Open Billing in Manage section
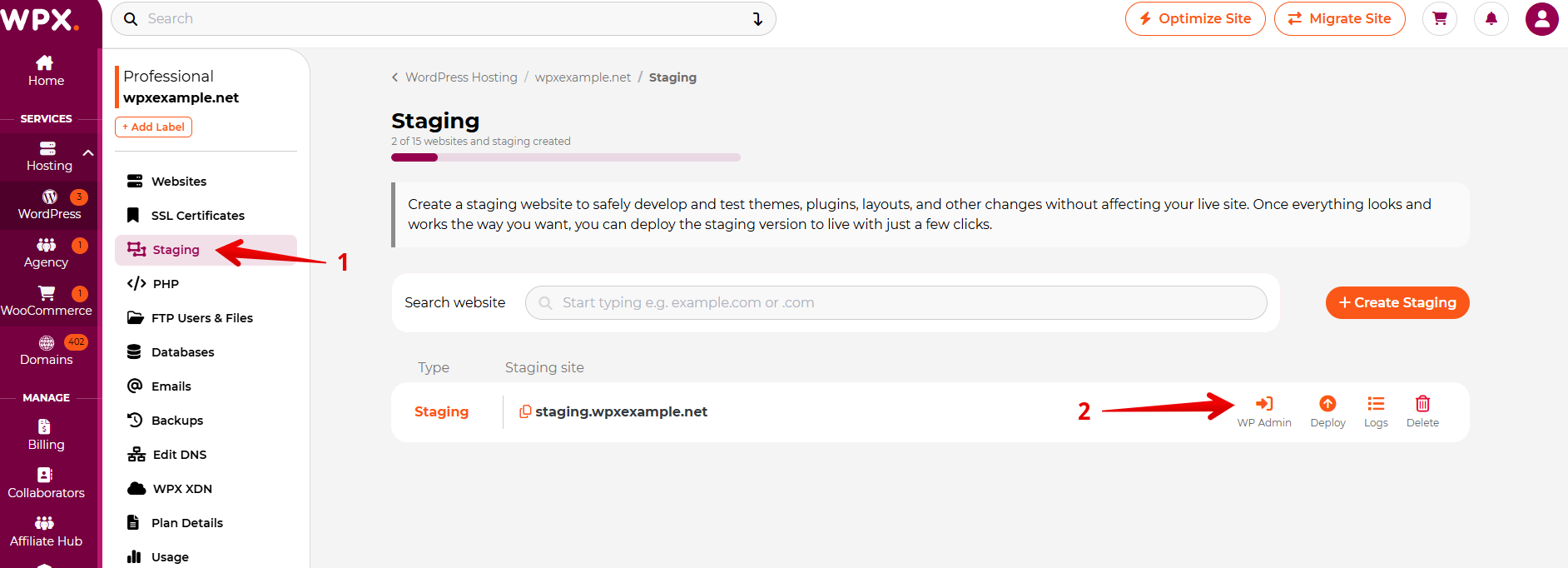This screenshot has height=568, width=1568. [x=46, y=436]
